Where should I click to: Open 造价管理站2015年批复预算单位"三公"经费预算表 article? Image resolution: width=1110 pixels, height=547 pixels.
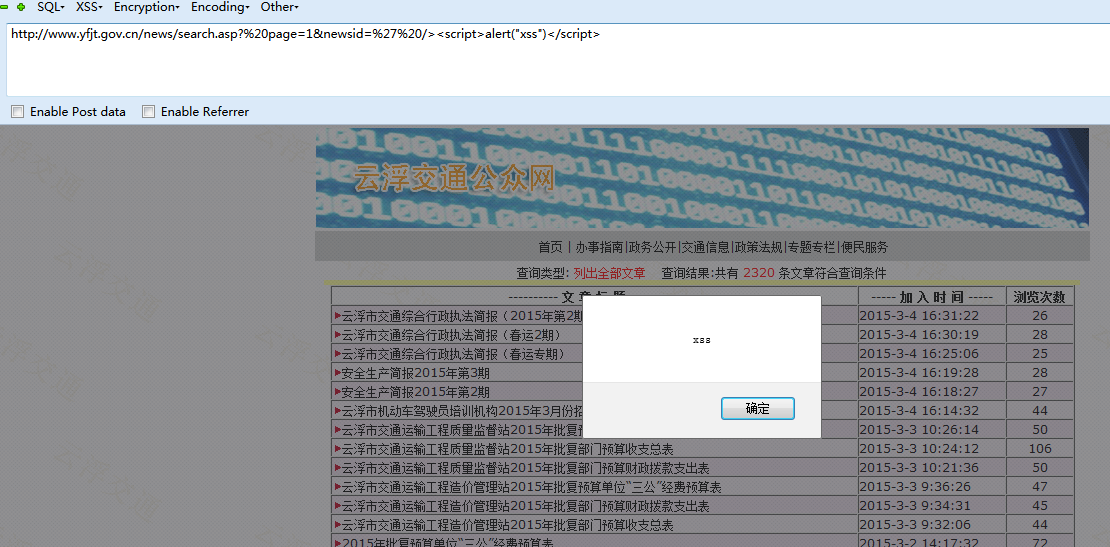[x=532, y=488]
